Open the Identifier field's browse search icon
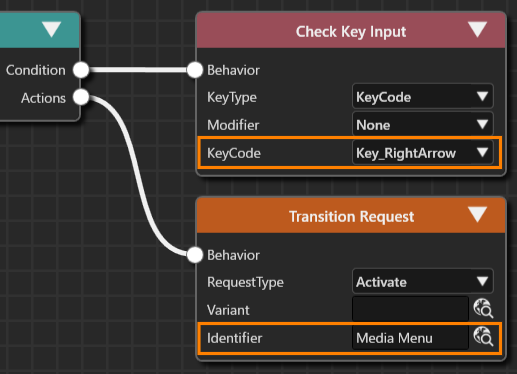 click(x=483, y=336)
